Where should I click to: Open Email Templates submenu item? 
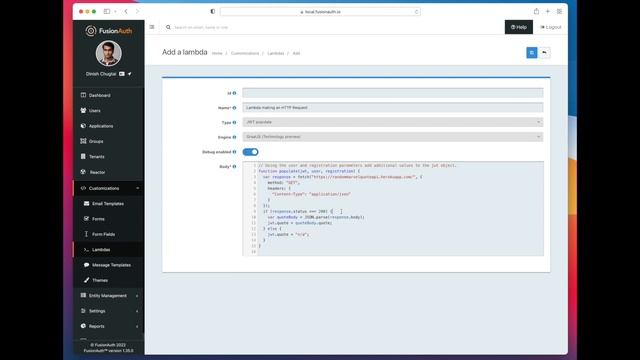pyautogui.click(x=109, y=204)
